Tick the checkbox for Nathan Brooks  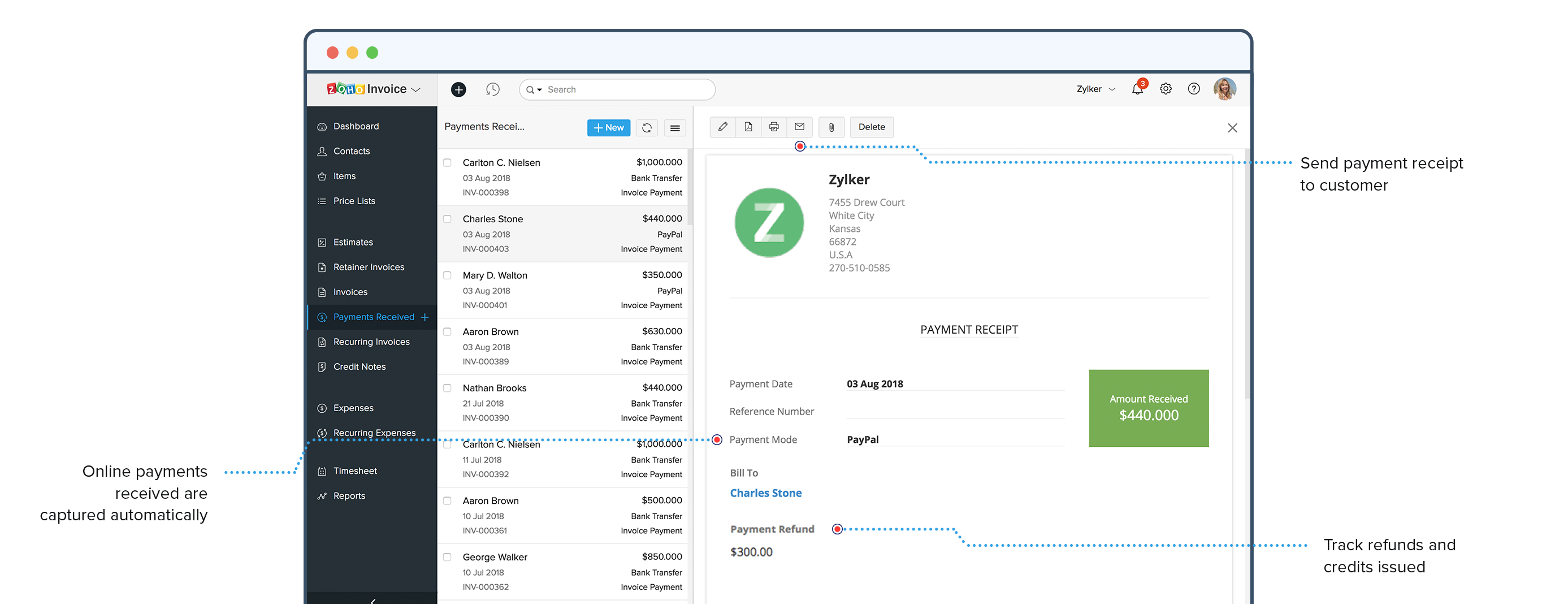(x=447, y=388)
